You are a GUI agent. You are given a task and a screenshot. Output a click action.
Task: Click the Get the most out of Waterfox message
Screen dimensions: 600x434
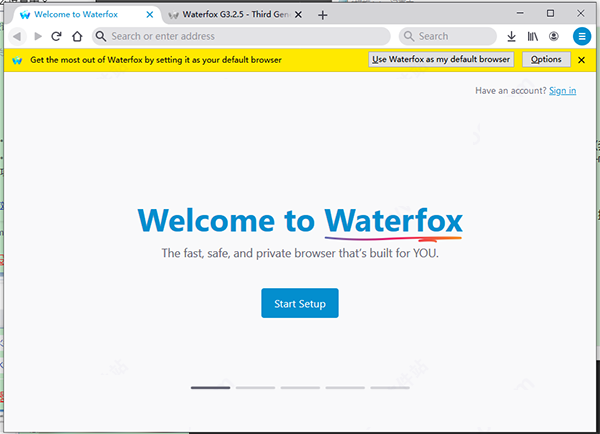point(156,60)
